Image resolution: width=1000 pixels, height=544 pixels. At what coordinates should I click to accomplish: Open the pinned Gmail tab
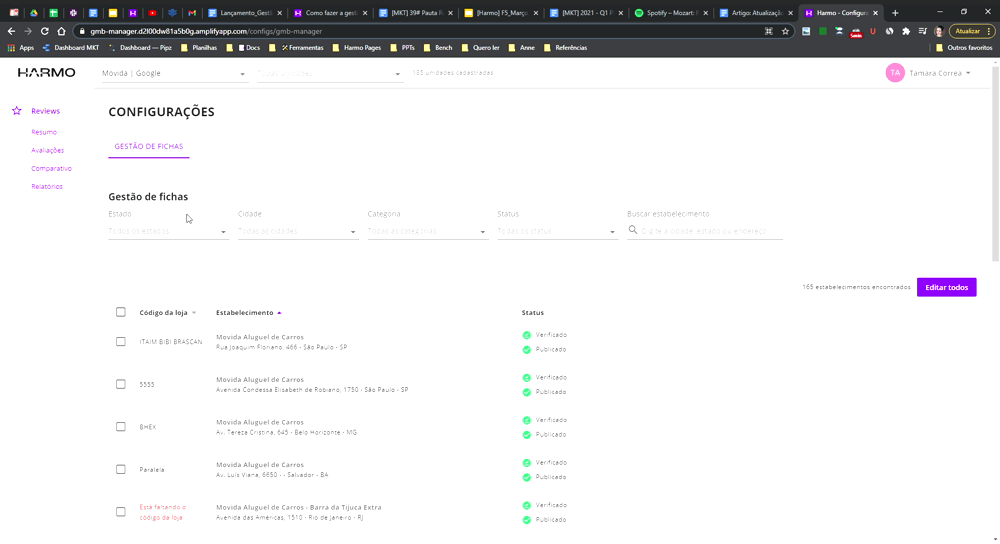[x=192, y=13]
